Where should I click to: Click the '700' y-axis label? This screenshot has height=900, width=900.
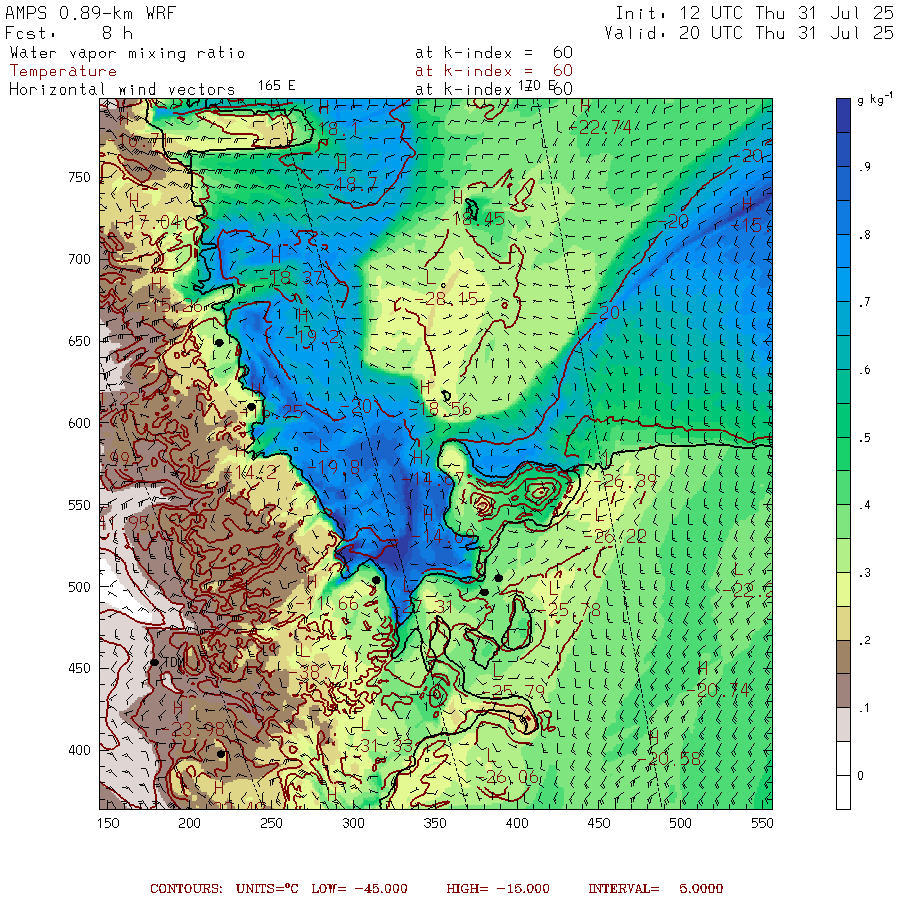(79, 259)
